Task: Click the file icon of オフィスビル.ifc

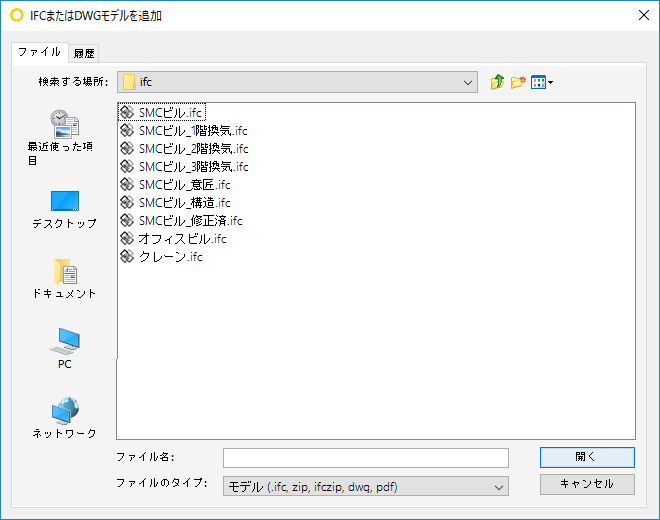Action: (127, 238)
